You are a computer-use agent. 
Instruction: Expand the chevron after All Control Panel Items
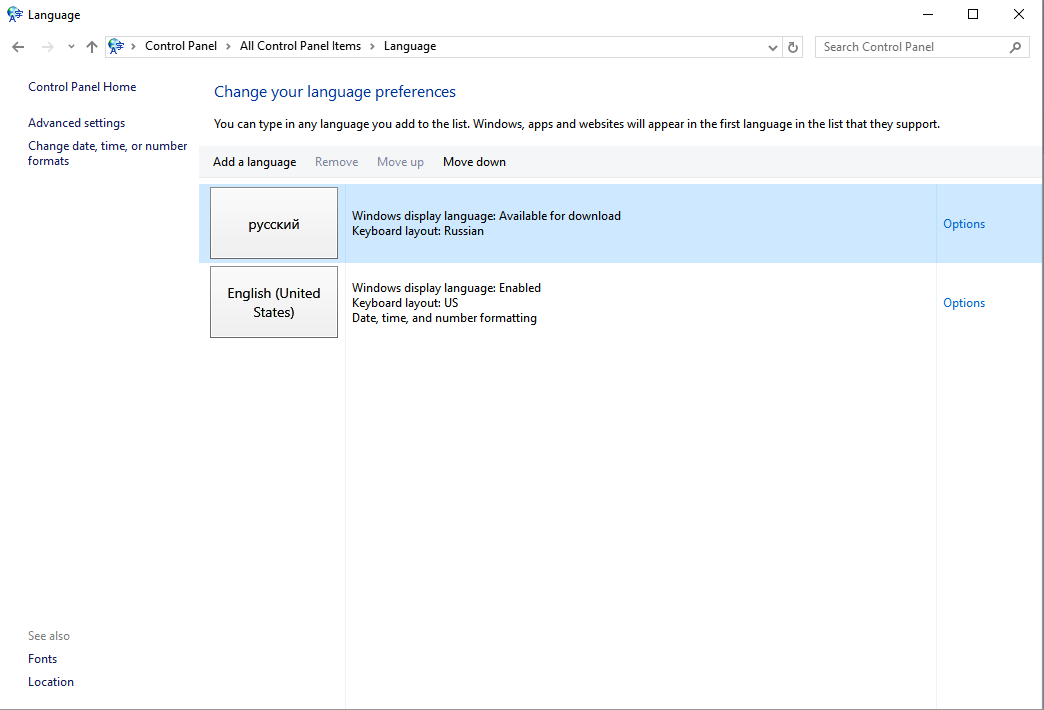point(372,47)
